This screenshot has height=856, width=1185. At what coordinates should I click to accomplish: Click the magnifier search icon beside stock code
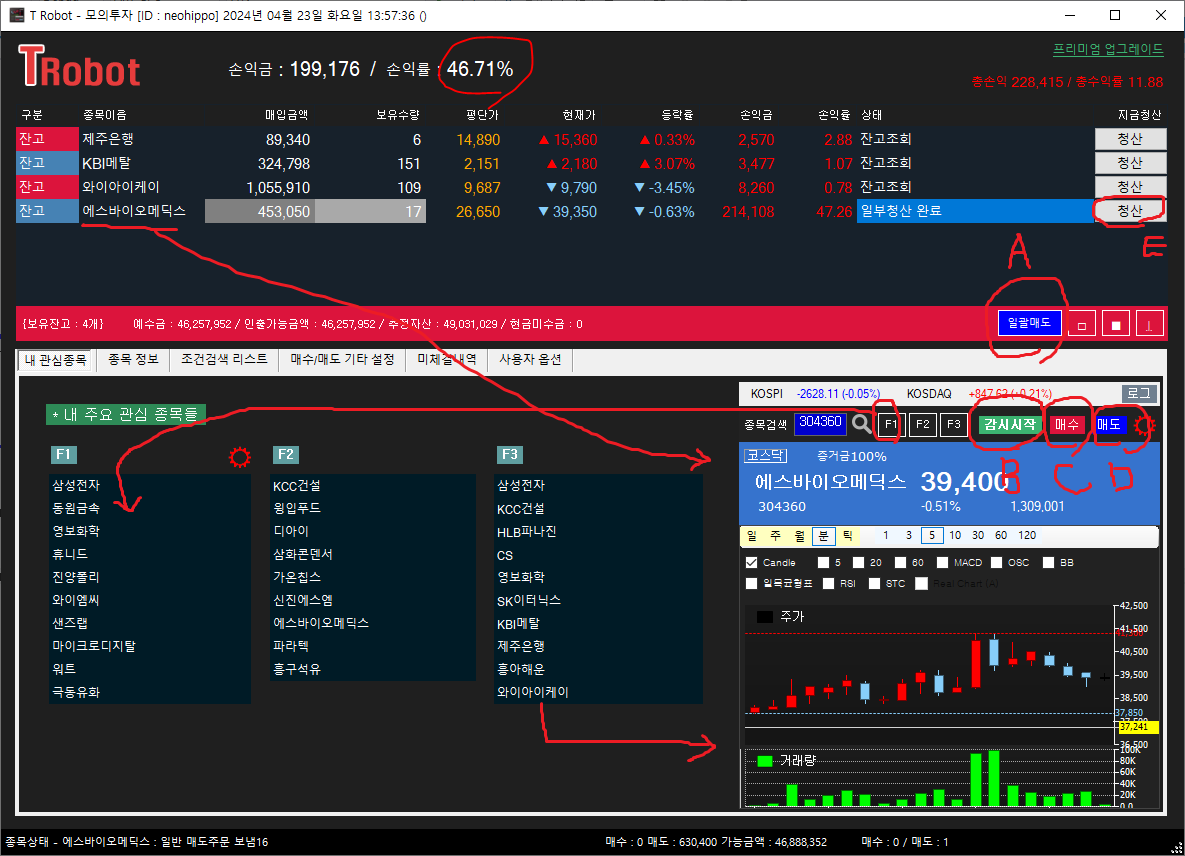862,424
